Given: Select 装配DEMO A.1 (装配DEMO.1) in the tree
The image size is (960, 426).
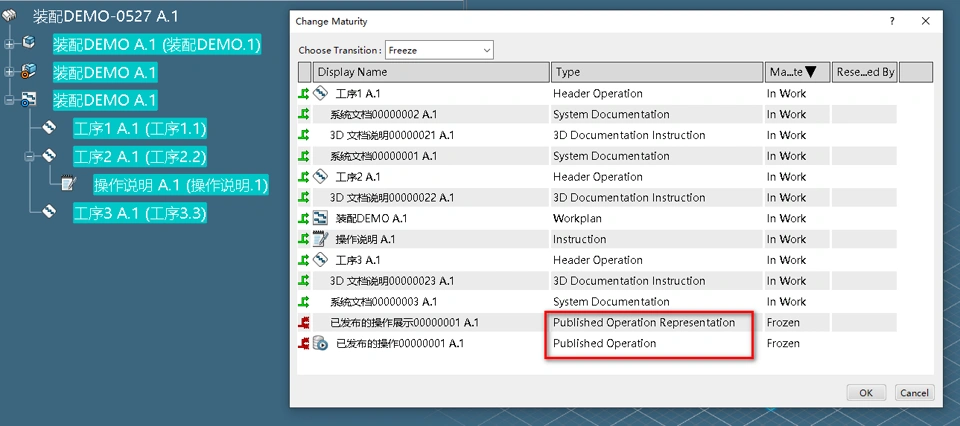Looking at the screenshot, I should [x=157, y=44].
